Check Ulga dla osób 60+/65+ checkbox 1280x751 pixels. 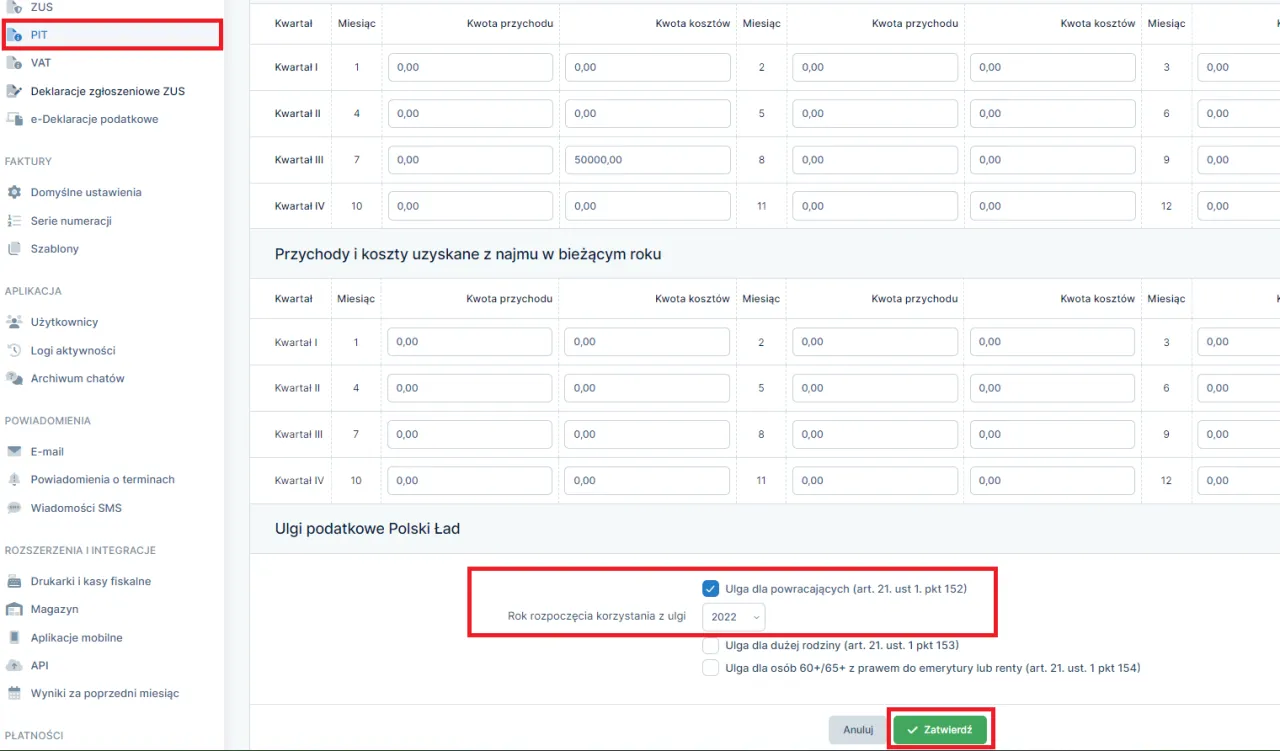click(711, 668)
